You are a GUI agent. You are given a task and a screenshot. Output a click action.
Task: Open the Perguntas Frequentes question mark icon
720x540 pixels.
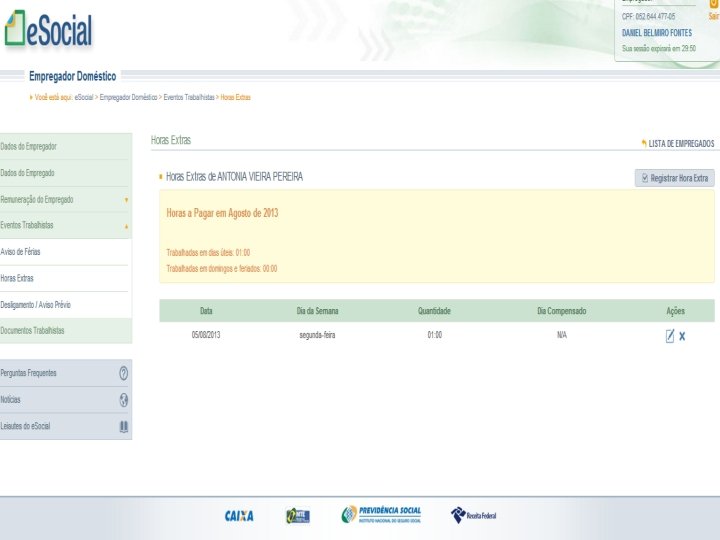click(x=124, y=373)
